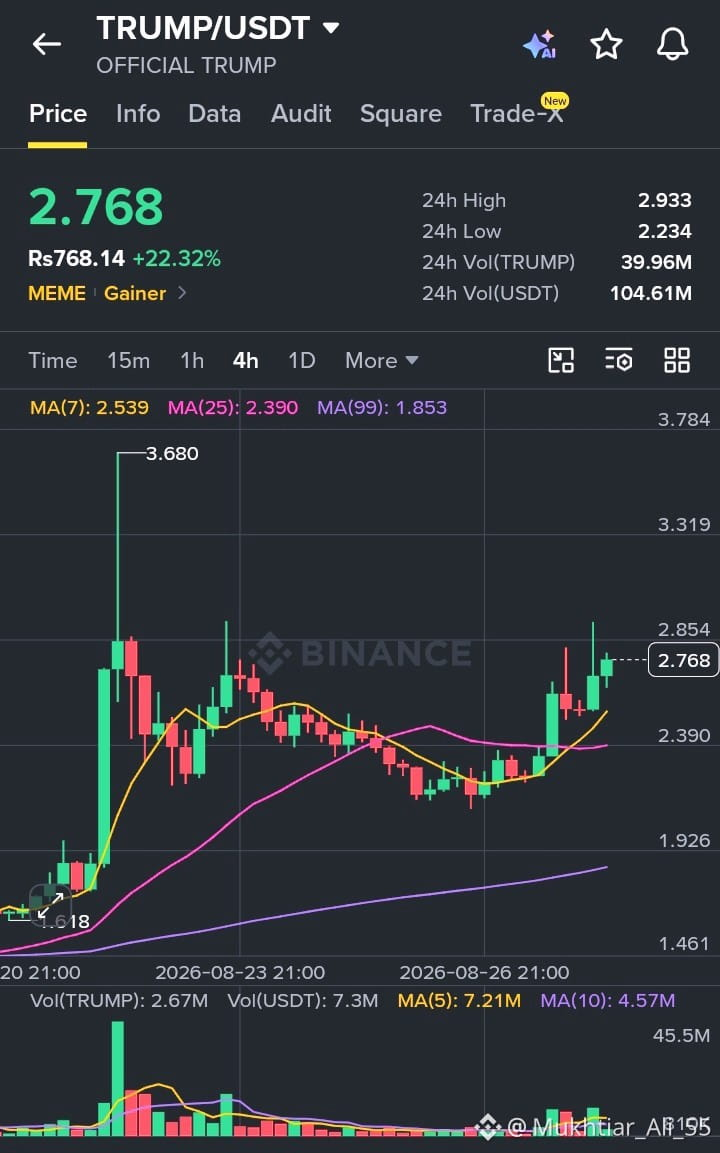Click the MA(7): 2.539 indicator label
This screenshot has height=1153, width=720.
click(x=89, y=407)
